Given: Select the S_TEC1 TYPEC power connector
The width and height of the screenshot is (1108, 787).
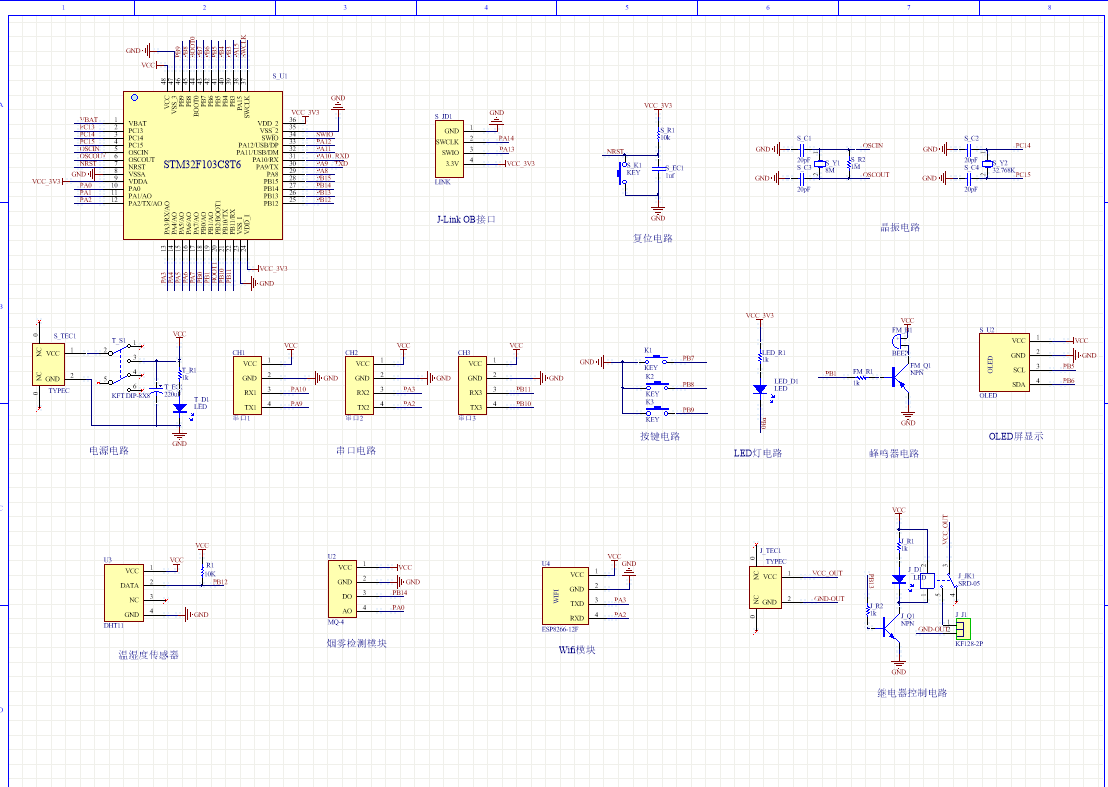Looking at the screenshot, I should (x=50, y=365).
